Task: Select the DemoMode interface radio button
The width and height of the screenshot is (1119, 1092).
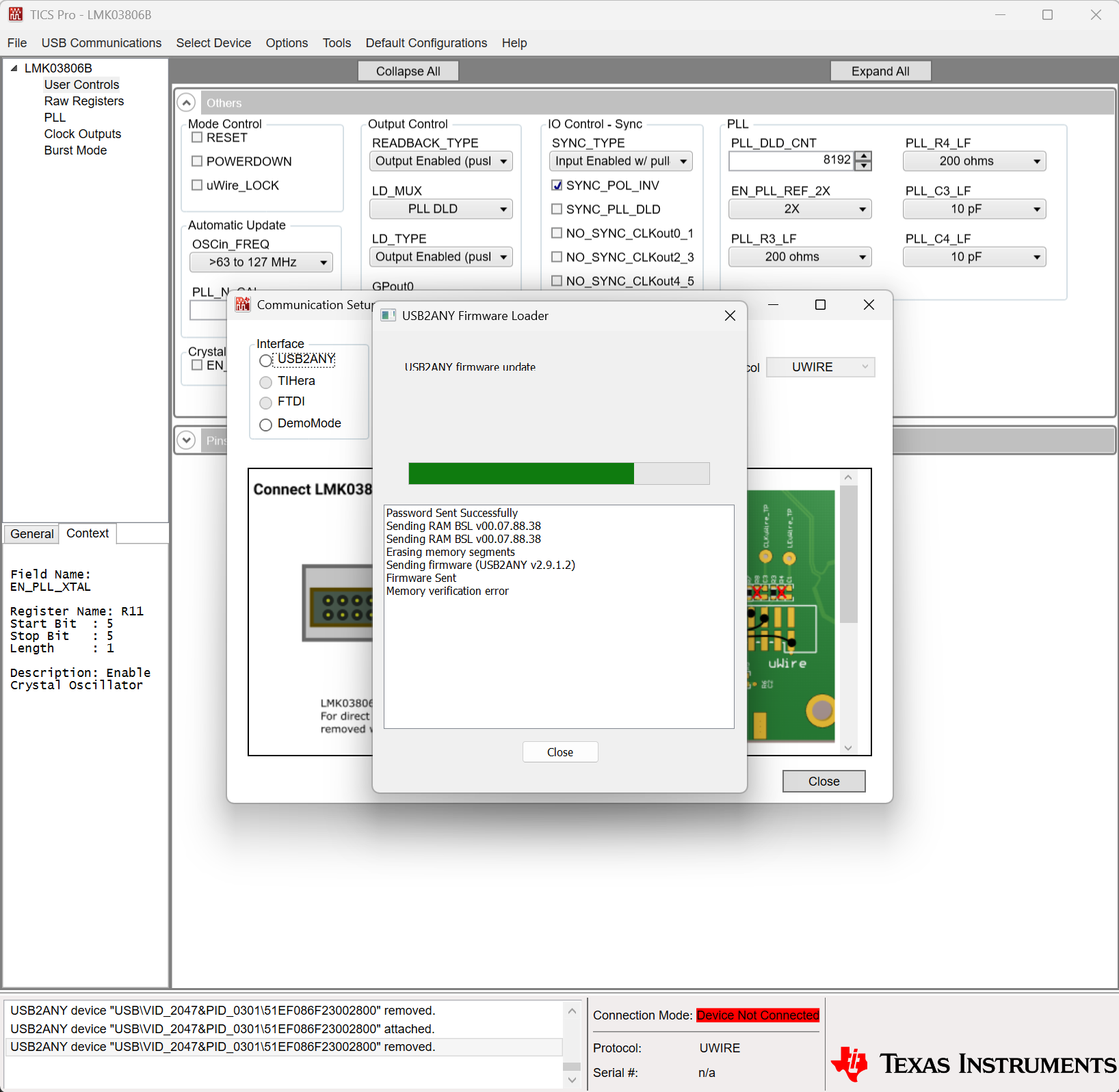Action: tap(265, 425)
